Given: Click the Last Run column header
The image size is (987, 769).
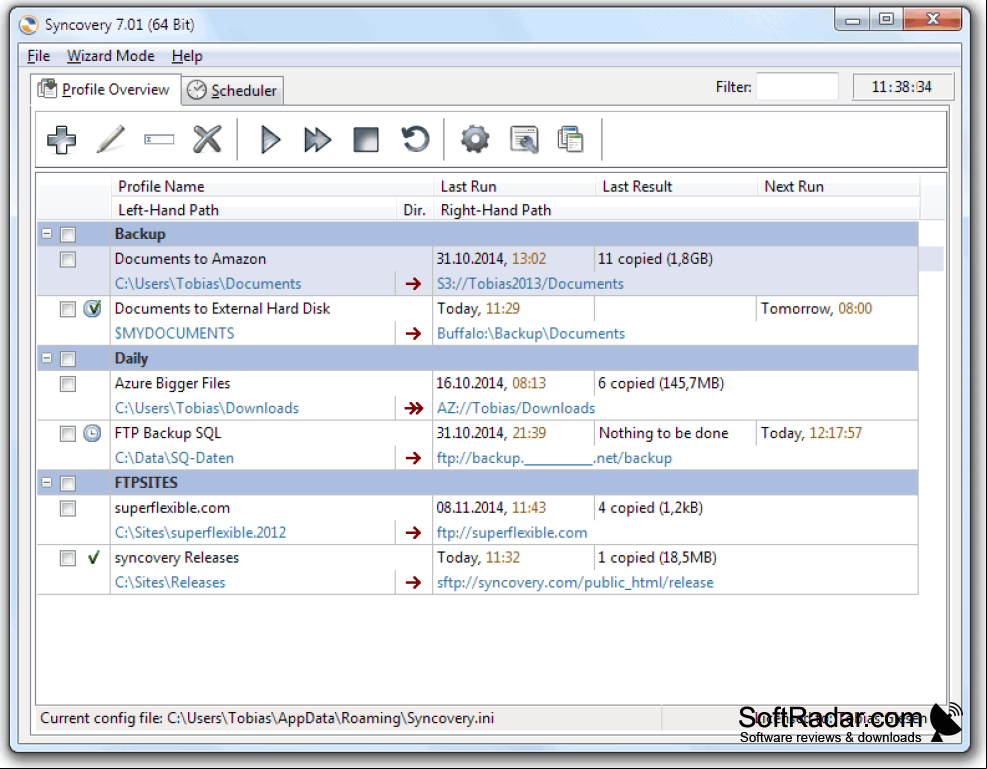Looking at the screenshot, I should pyautogui.click(x=514, y=186).
